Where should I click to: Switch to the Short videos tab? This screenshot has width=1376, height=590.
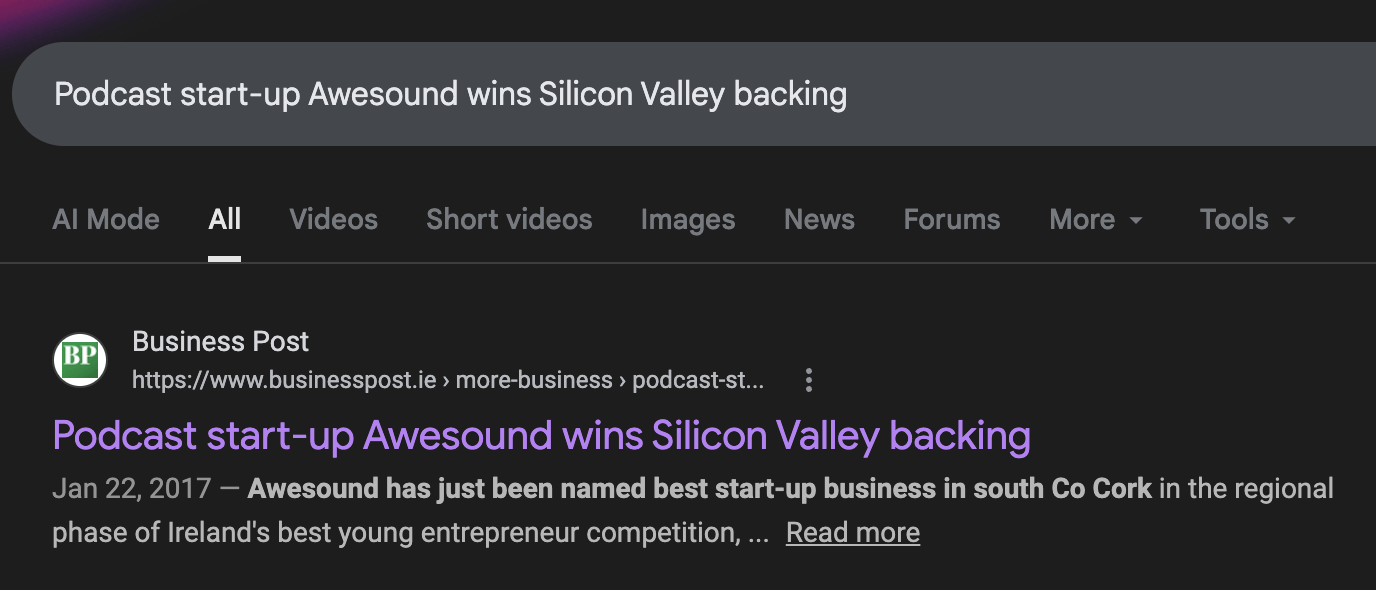coord(509,220)
